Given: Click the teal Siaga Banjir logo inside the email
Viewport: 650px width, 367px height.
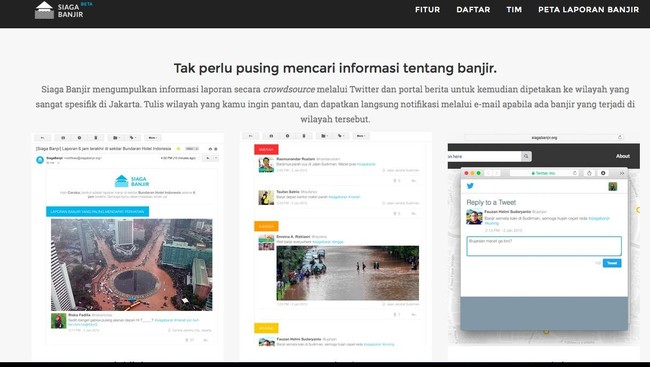Looking at the screenshot, I should pyautogui.click(x=132, y=181).
